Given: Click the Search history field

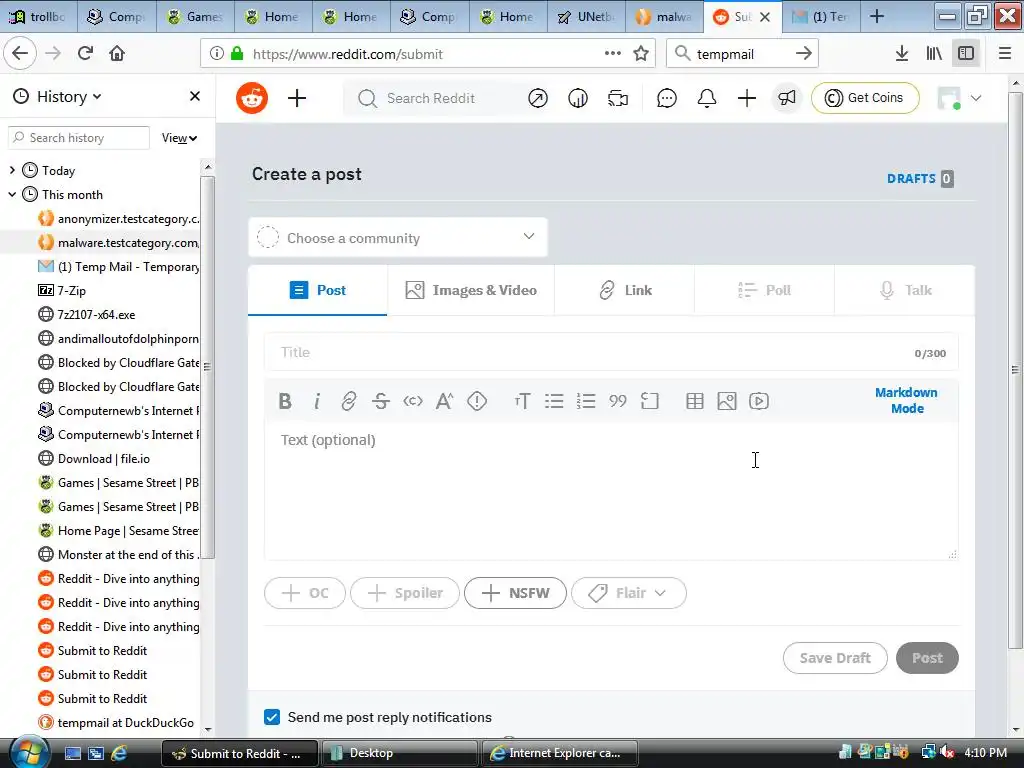Looking at the screenshot, I should 79,138.
